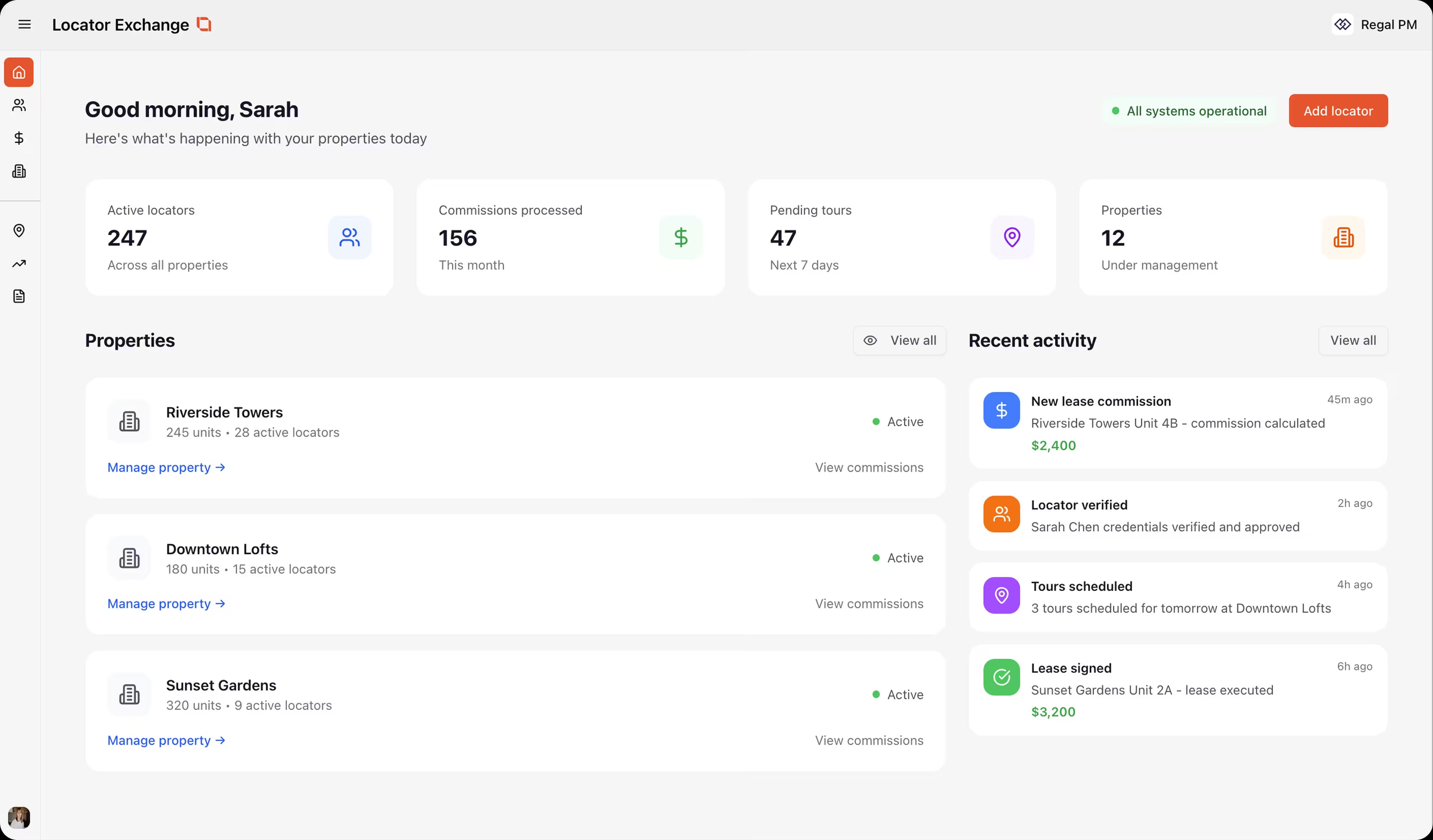This screenshot has height=840, width=1433.
Task: Open the Tours map pin sidebar icon
Action: point(19,230)
